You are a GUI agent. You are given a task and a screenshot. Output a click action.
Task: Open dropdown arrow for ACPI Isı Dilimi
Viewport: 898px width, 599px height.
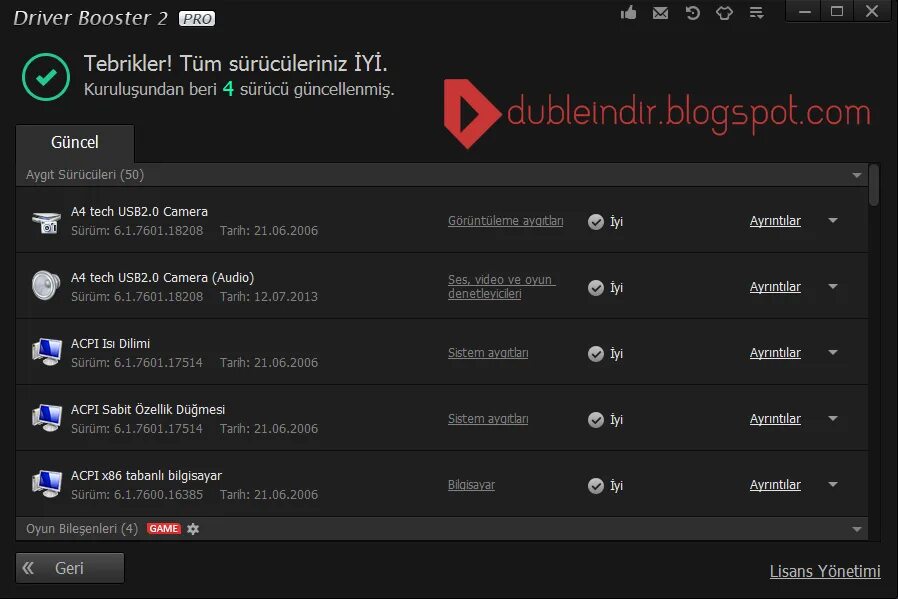[x=833, y=352]
